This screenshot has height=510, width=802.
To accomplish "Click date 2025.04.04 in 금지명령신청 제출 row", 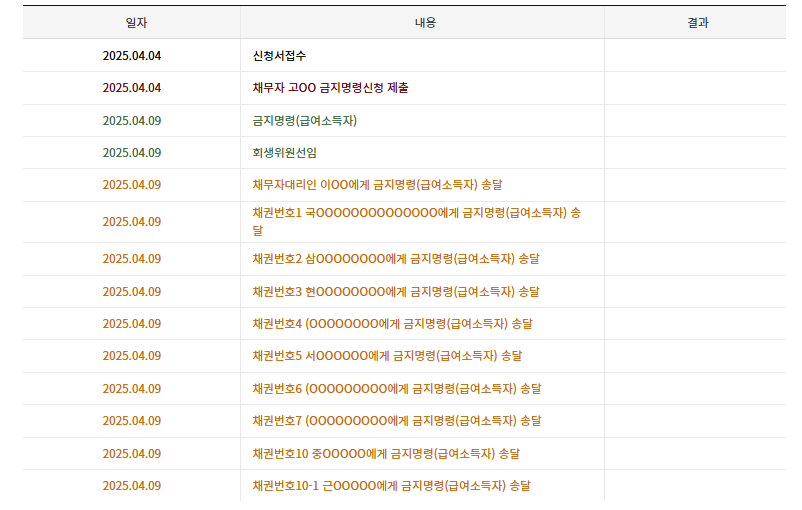I will coord(132,88).
